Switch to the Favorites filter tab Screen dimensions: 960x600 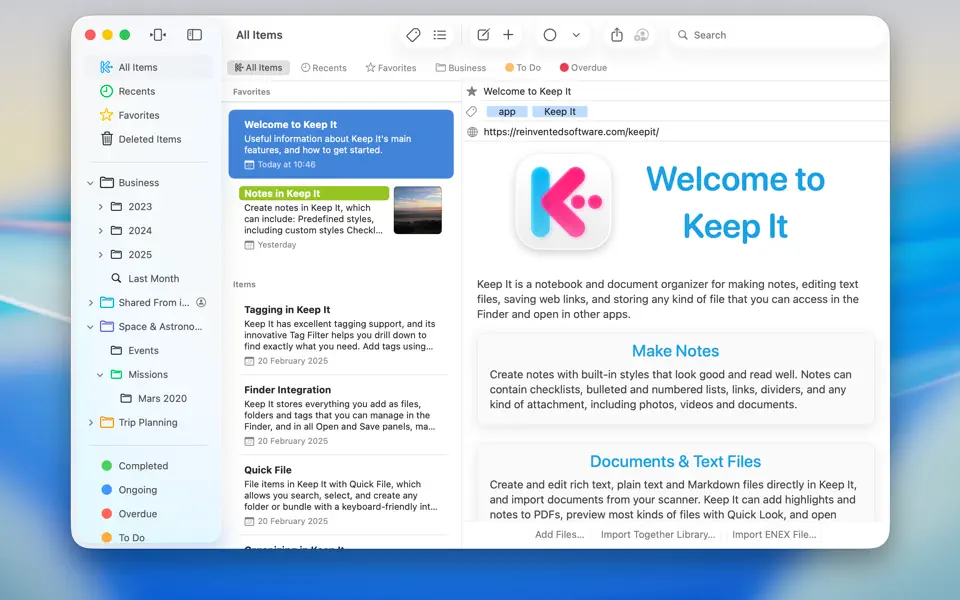pyautogui.click(x=389, y=67)
